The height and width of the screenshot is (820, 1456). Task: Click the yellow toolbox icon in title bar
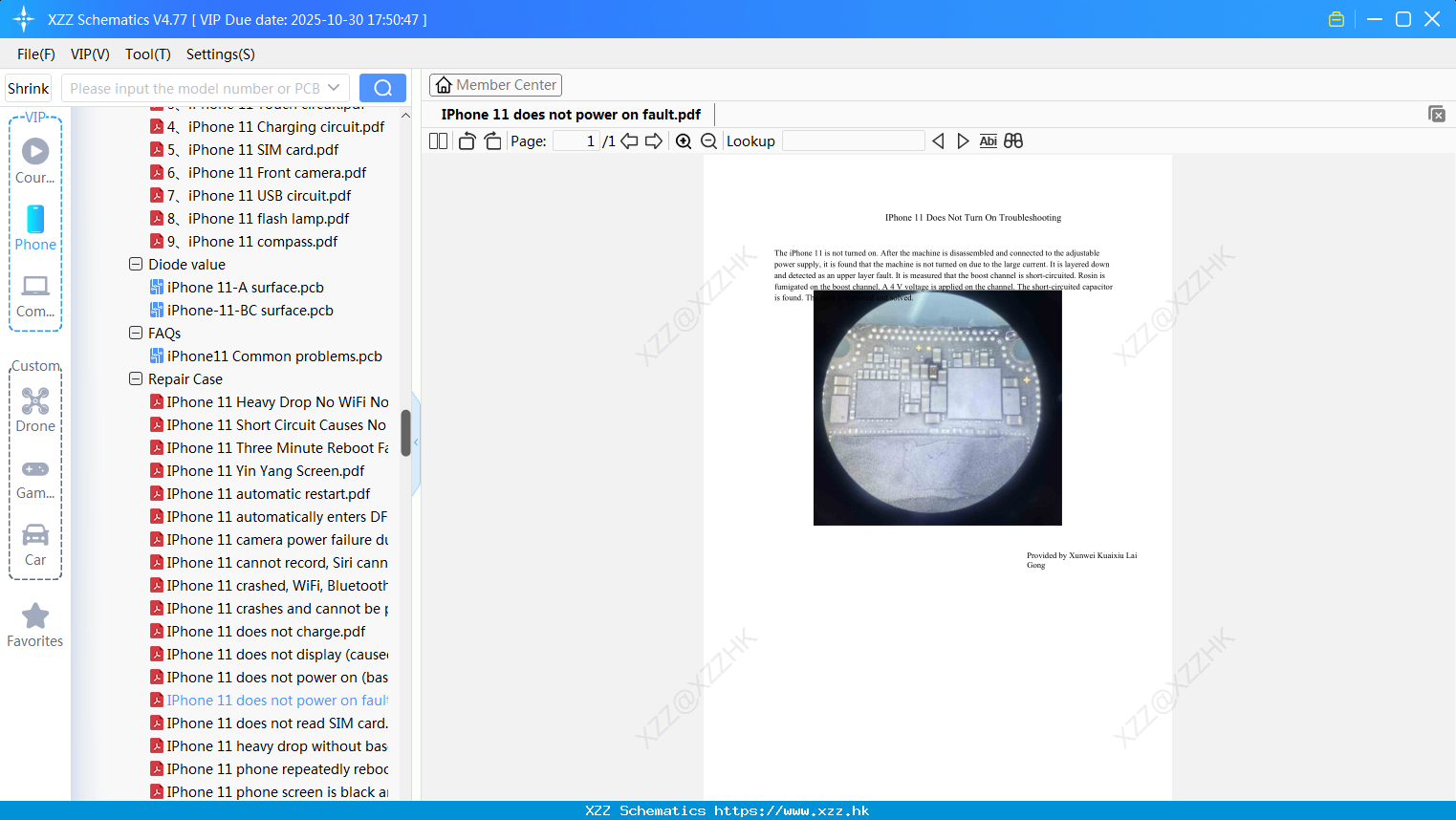click(x=1336, y=19)
